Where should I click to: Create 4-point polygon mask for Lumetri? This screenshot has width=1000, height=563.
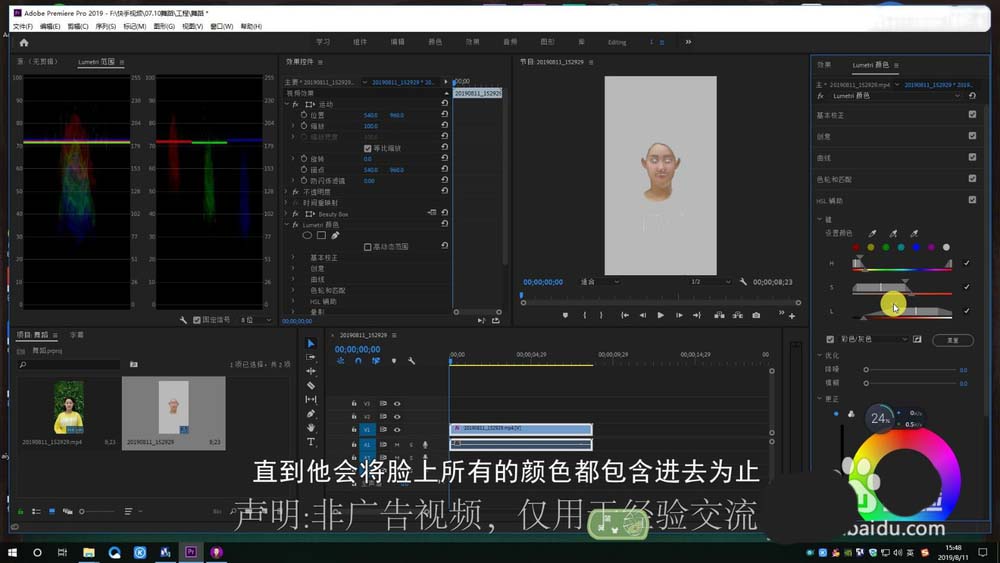[321, 235]
